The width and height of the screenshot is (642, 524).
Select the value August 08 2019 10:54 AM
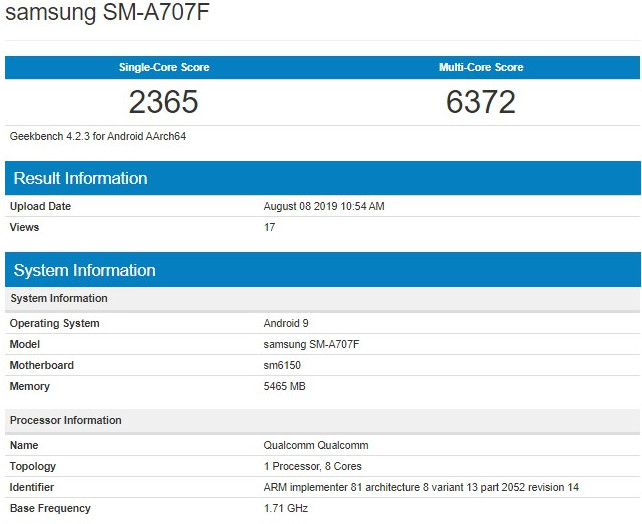324,206
